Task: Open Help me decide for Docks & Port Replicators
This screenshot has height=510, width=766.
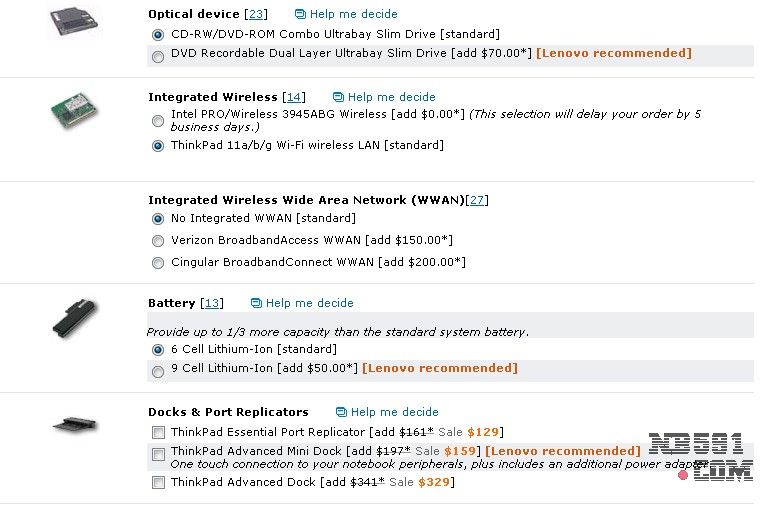Action: [x=394, y=412]
